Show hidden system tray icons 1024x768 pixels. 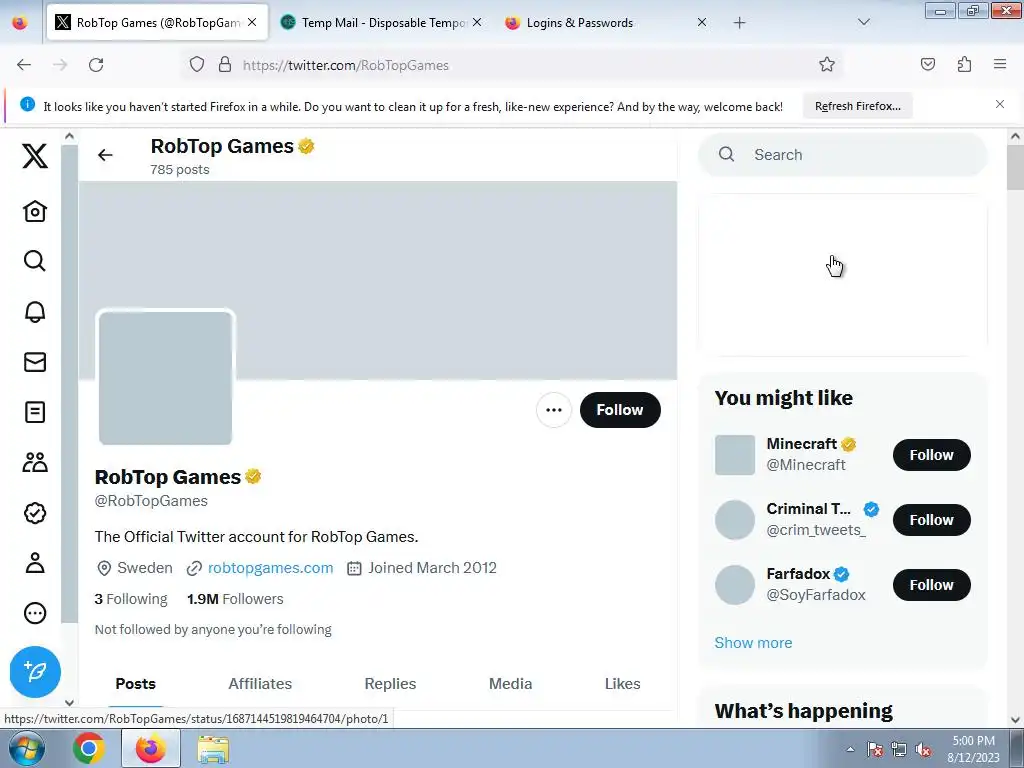pyautogui.click(x=850, y=749)
